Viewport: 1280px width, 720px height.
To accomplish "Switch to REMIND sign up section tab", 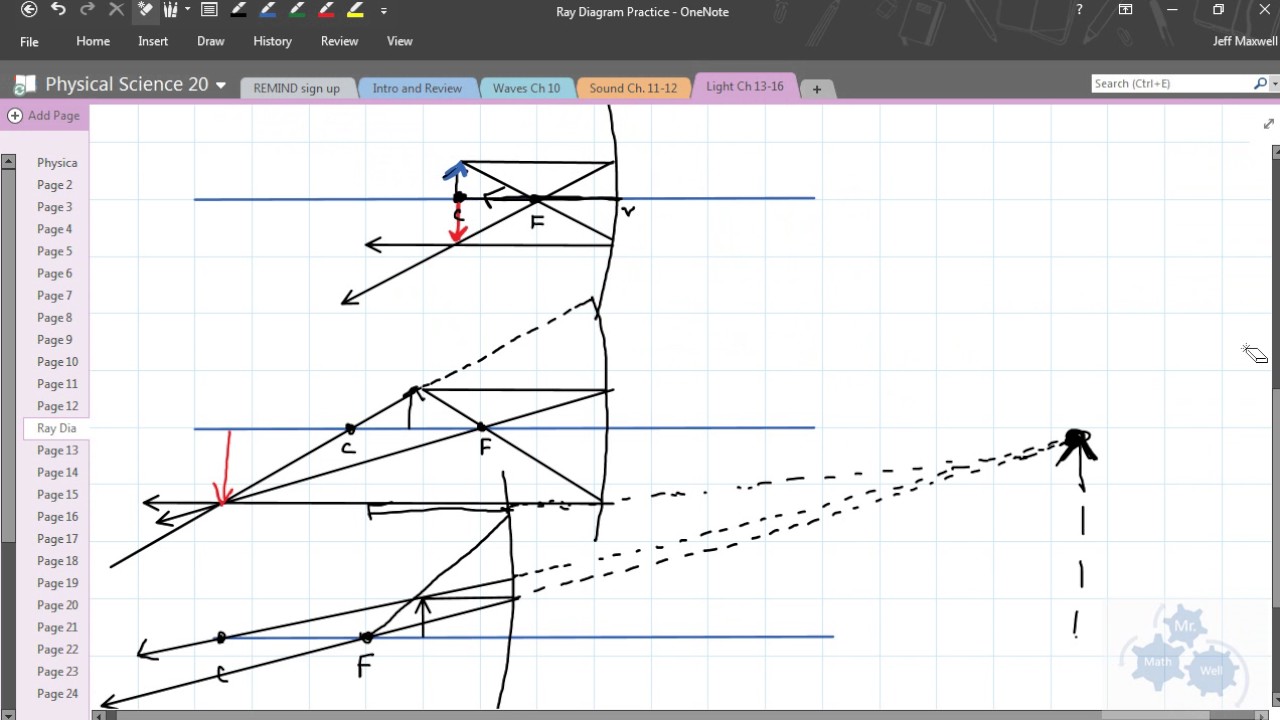I will click(x=296, y=88).
